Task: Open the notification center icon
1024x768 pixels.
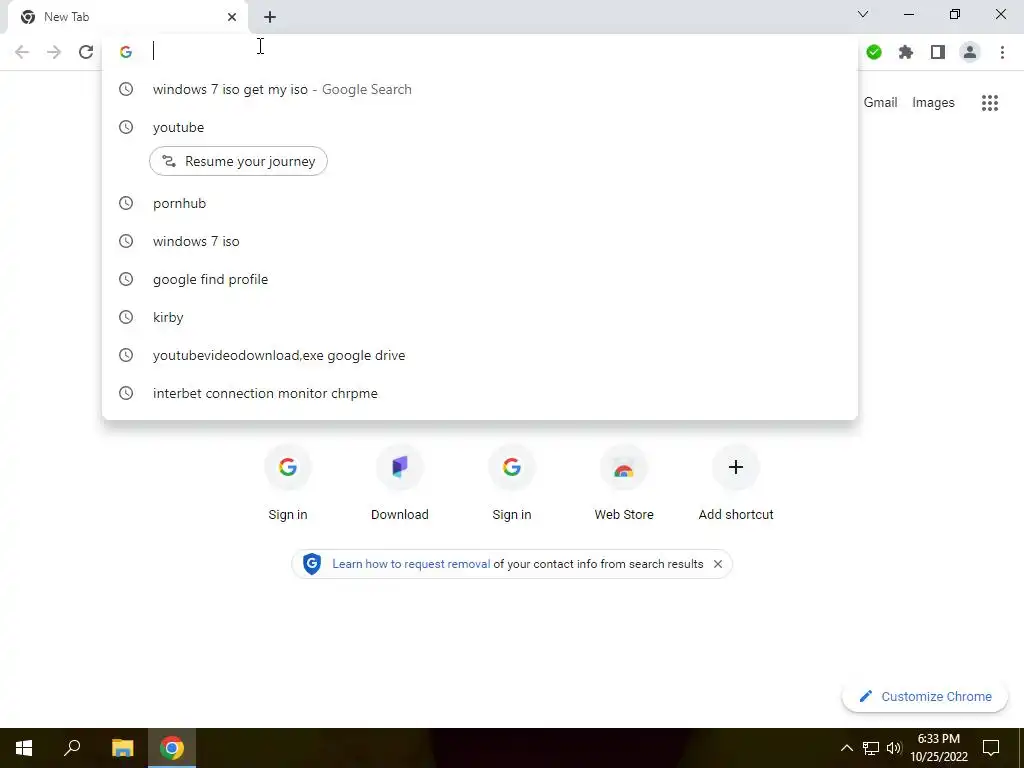Action: click(x=991, y=748)
